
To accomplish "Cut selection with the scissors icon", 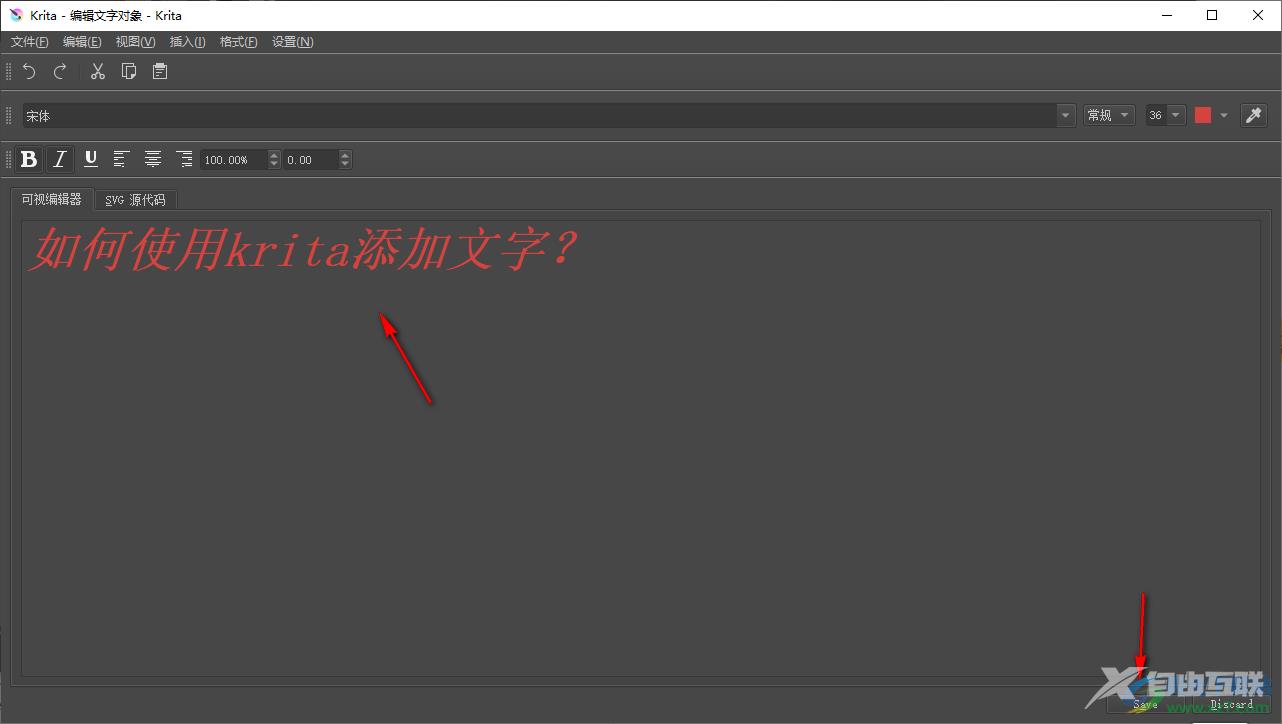I will [x=97, y=71].
